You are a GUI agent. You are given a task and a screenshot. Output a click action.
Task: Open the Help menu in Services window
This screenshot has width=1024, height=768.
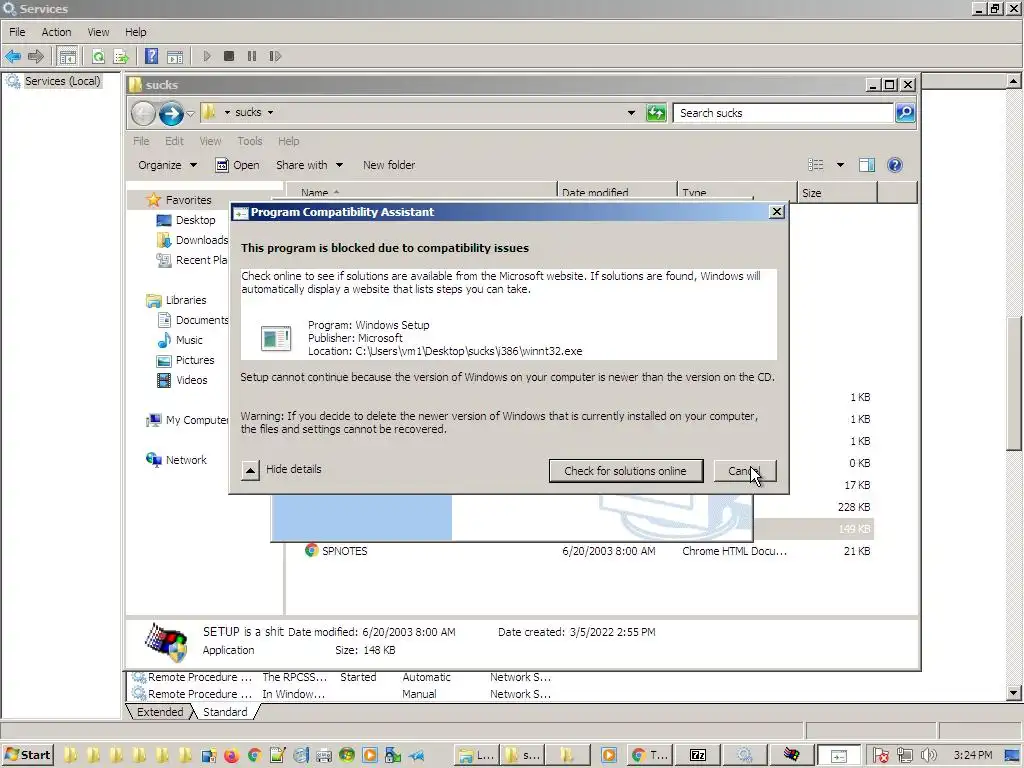(x=136, y=32)
